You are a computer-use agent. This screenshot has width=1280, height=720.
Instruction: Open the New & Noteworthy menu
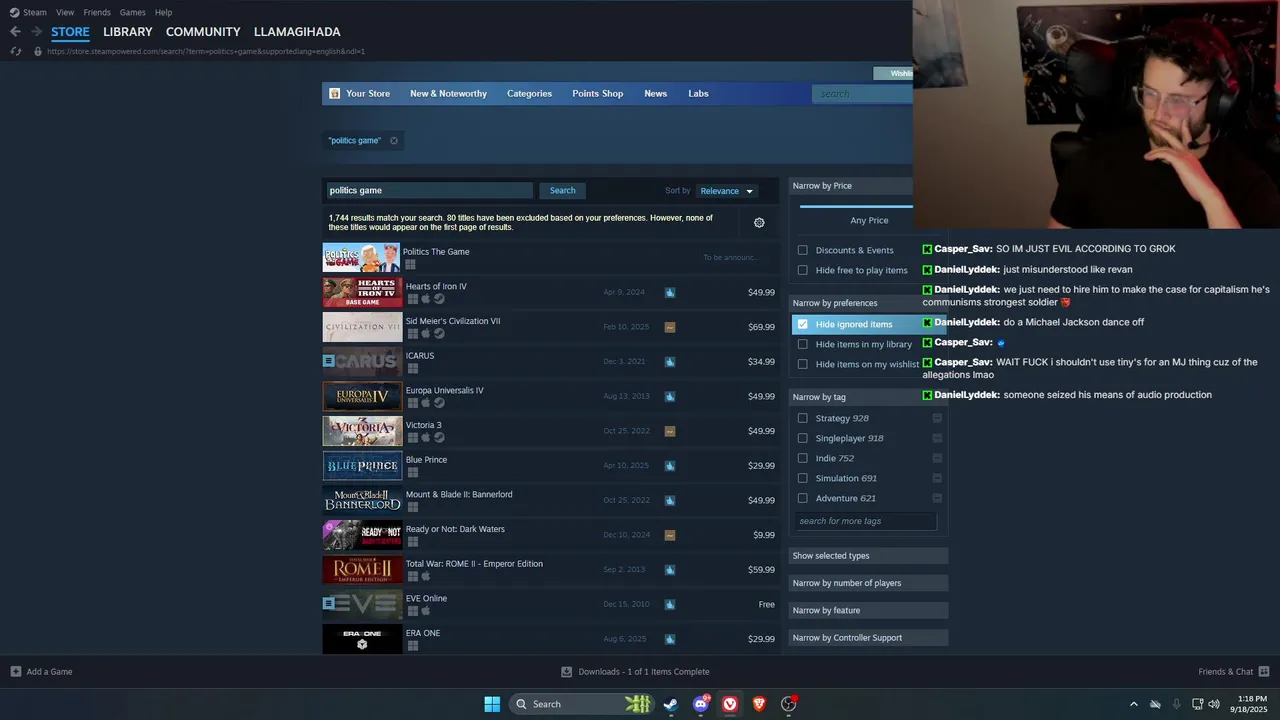(x=448, y=94)
